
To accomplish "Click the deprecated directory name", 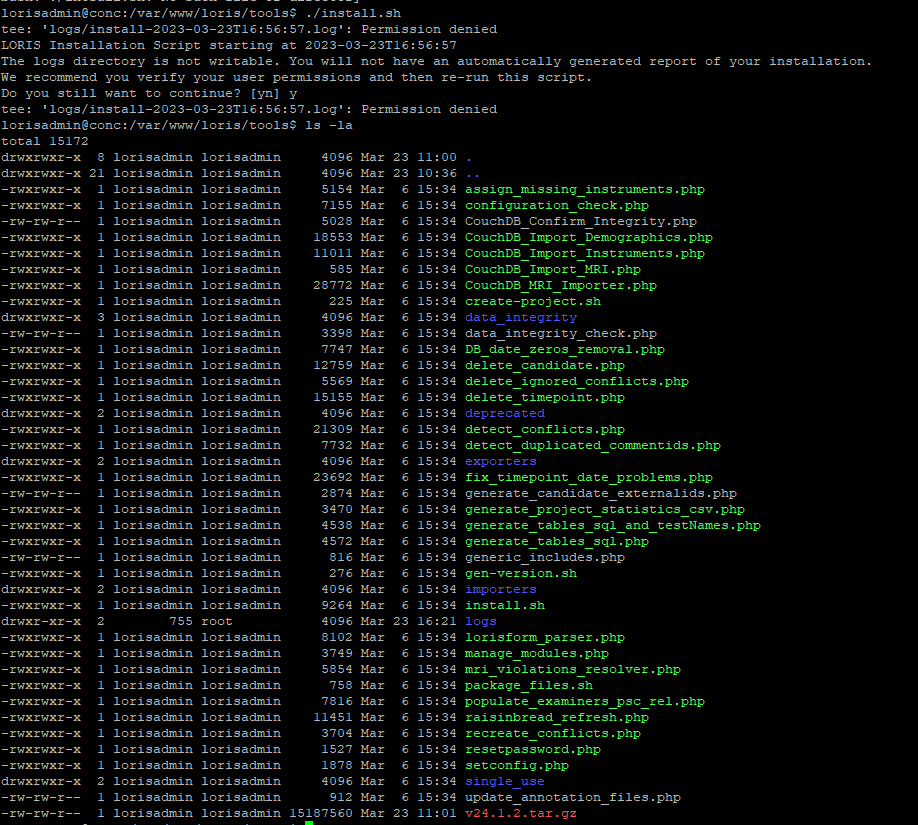I will pos(505,413).
